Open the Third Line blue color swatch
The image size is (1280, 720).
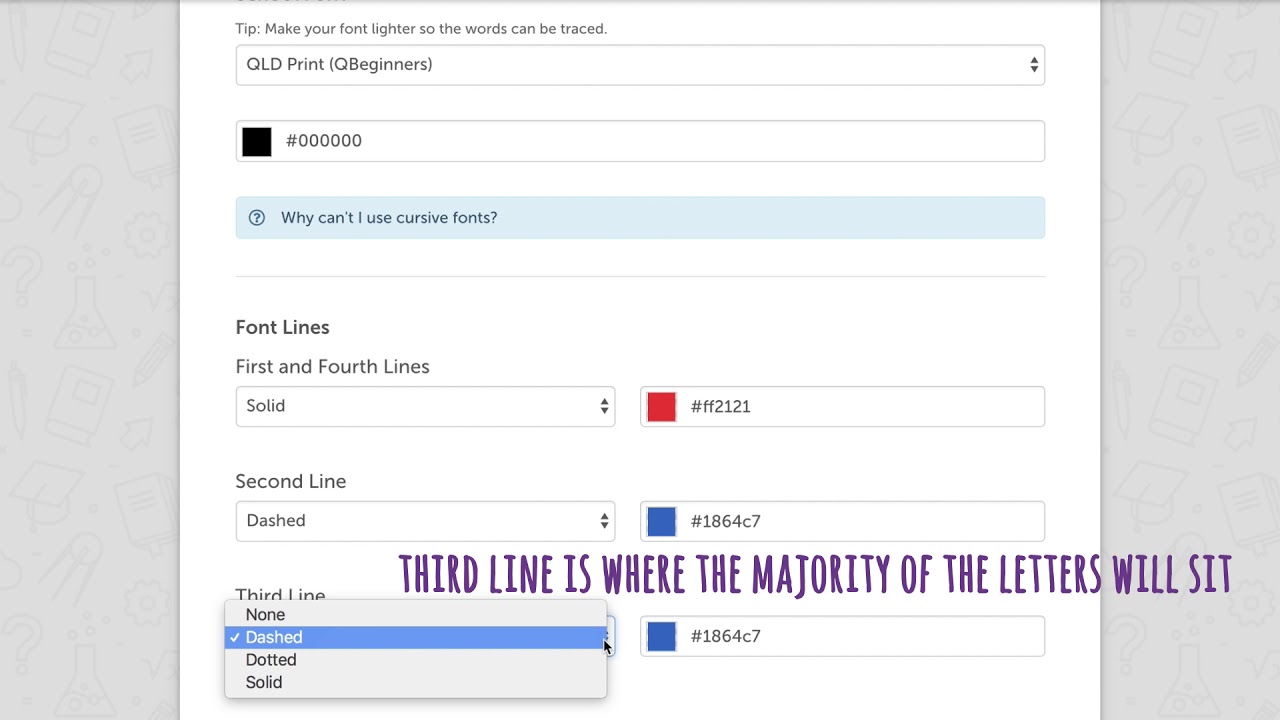click(662, 637)
